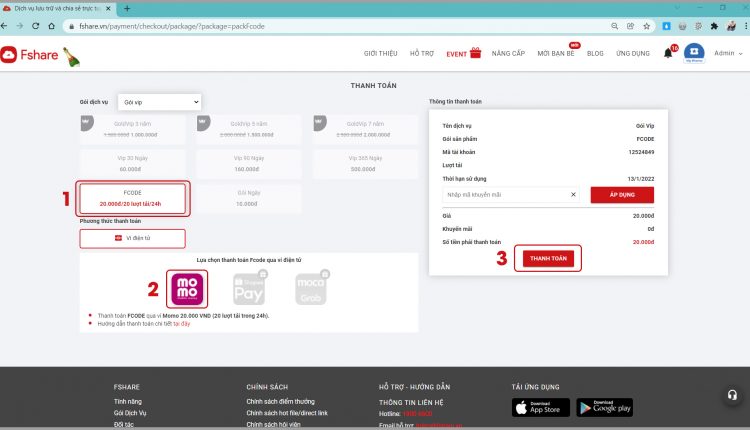750x430 pixels.
Task: Select the Vip 365 Ngày package
Action: (x=365, y=164)
